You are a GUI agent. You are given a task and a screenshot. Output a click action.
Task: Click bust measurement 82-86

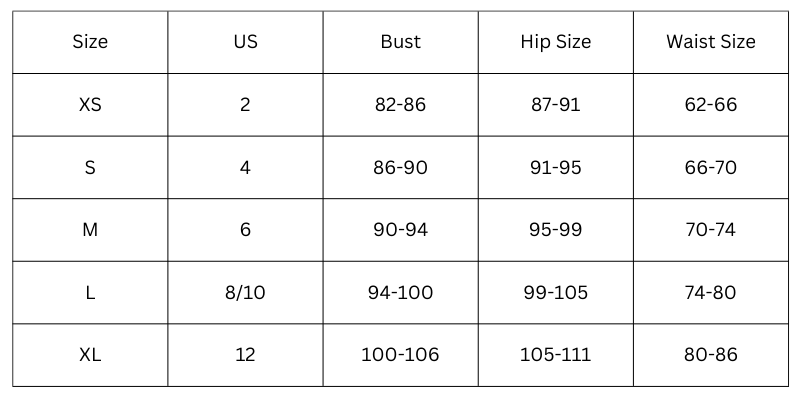[401, 105]
